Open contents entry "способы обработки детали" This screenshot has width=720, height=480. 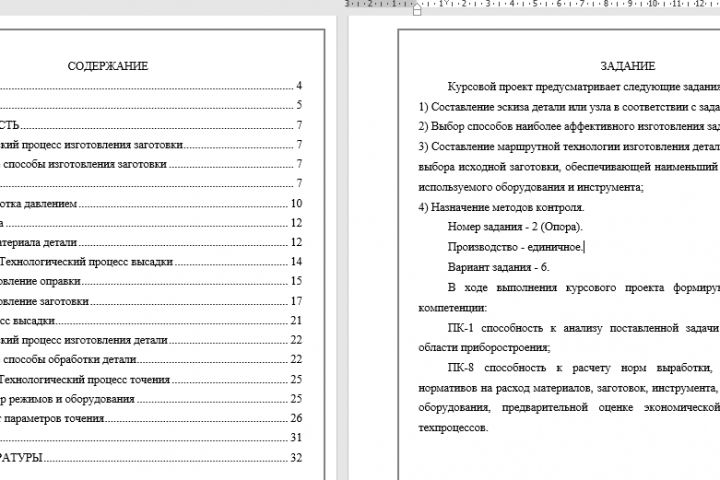pos(151,359)
